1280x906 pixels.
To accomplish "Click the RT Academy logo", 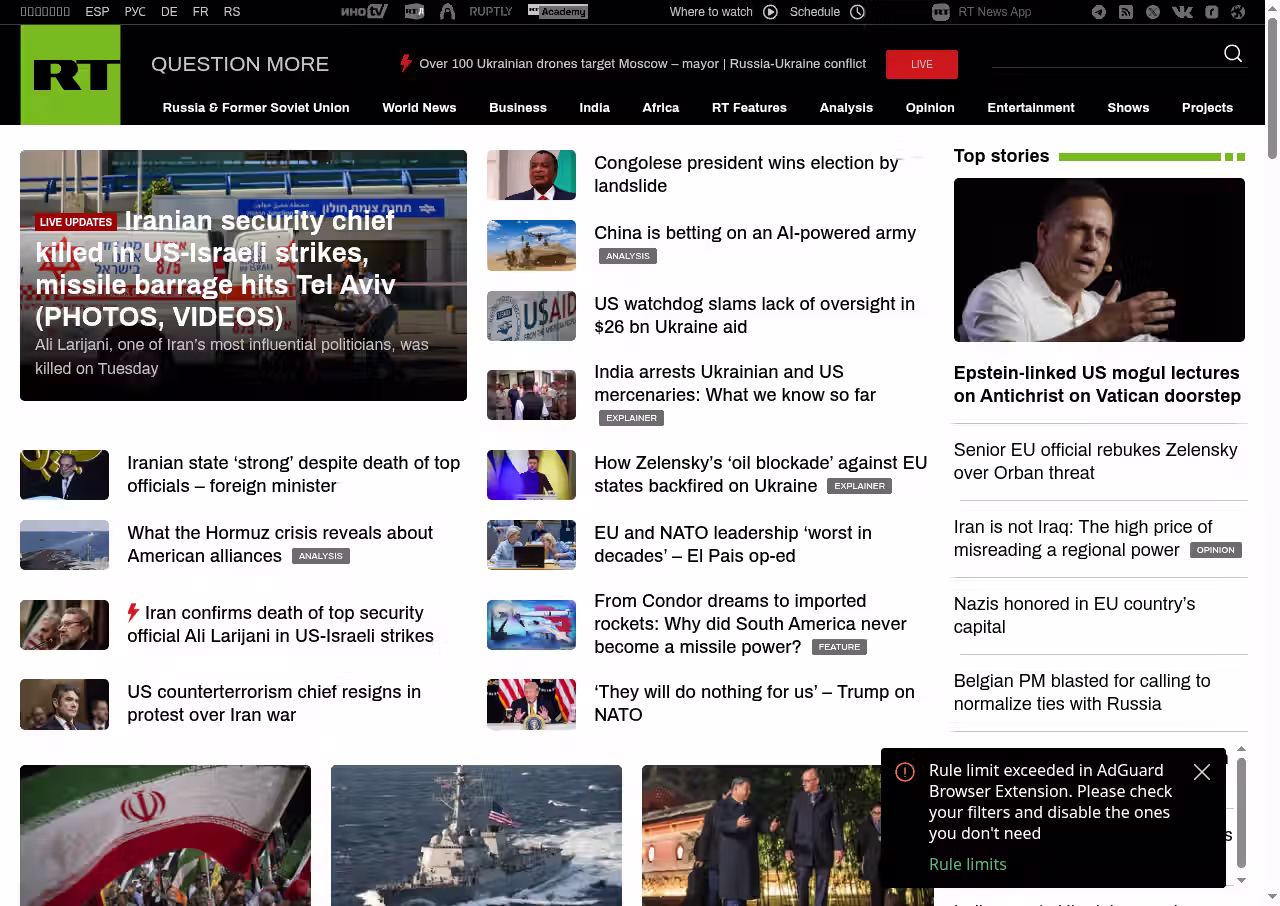I will tap(557, 12).
